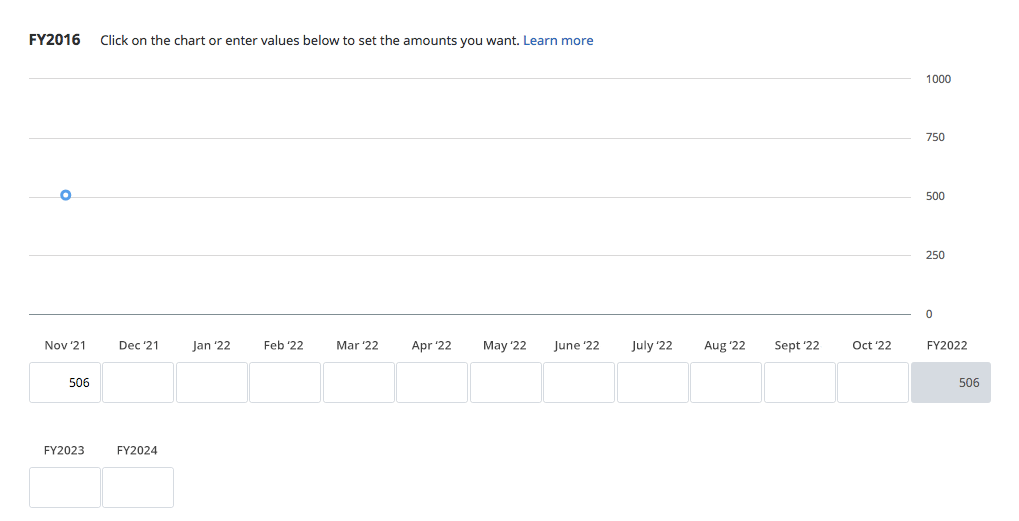Click the Learn more link
1019x521 pixels.
558,41
